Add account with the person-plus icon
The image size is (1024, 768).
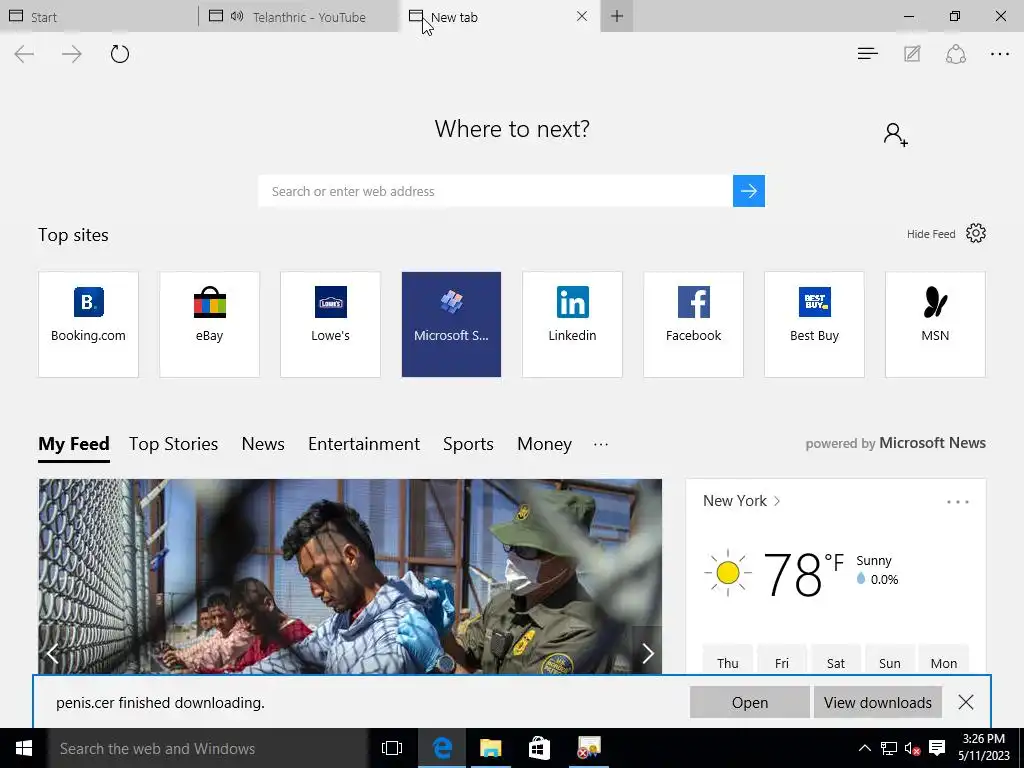coord(895,135)
